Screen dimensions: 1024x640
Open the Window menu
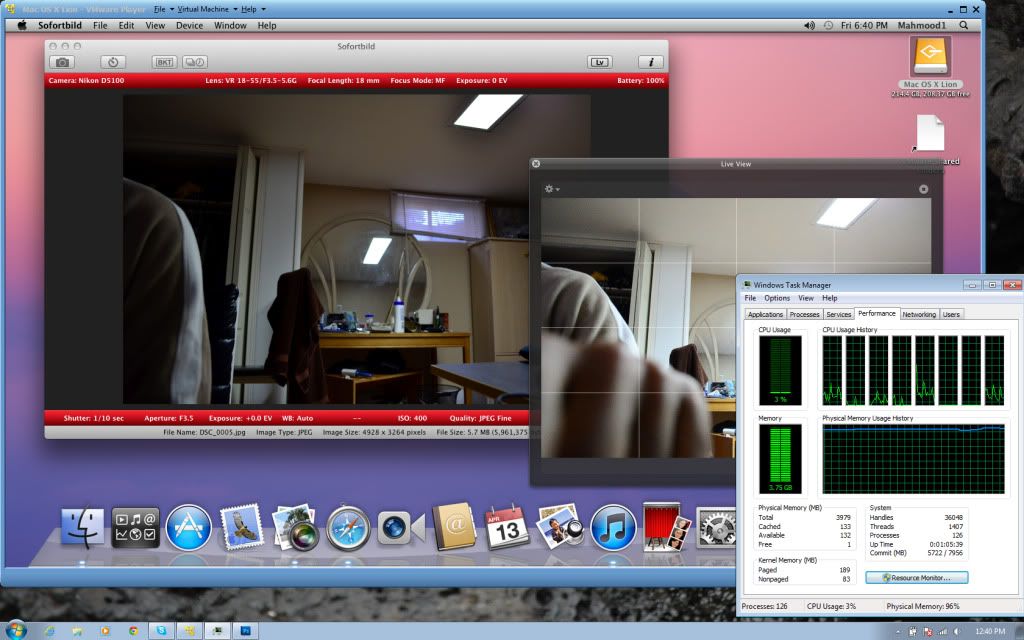pyautogui.click(x=230, y=25)
